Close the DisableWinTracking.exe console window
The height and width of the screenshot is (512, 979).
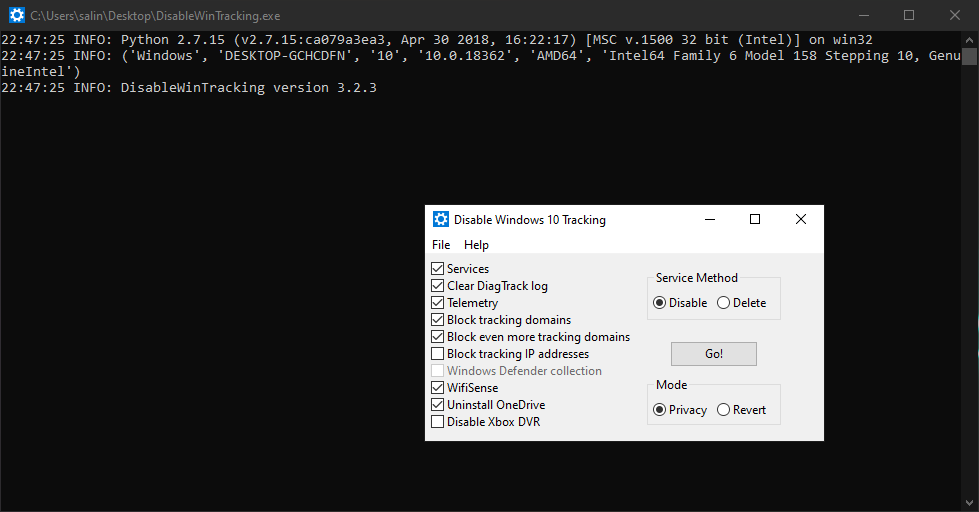[x=955, y=15]
